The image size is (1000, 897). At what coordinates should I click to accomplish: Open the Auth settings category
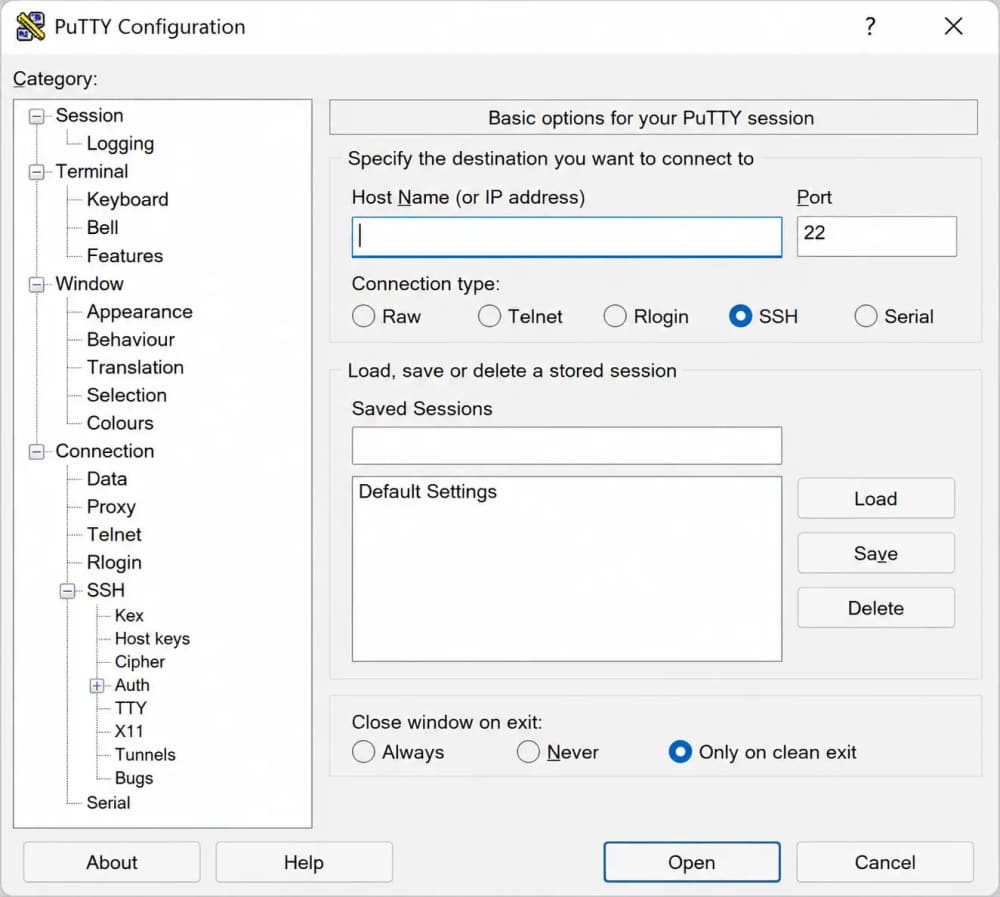tap(132, 685)
